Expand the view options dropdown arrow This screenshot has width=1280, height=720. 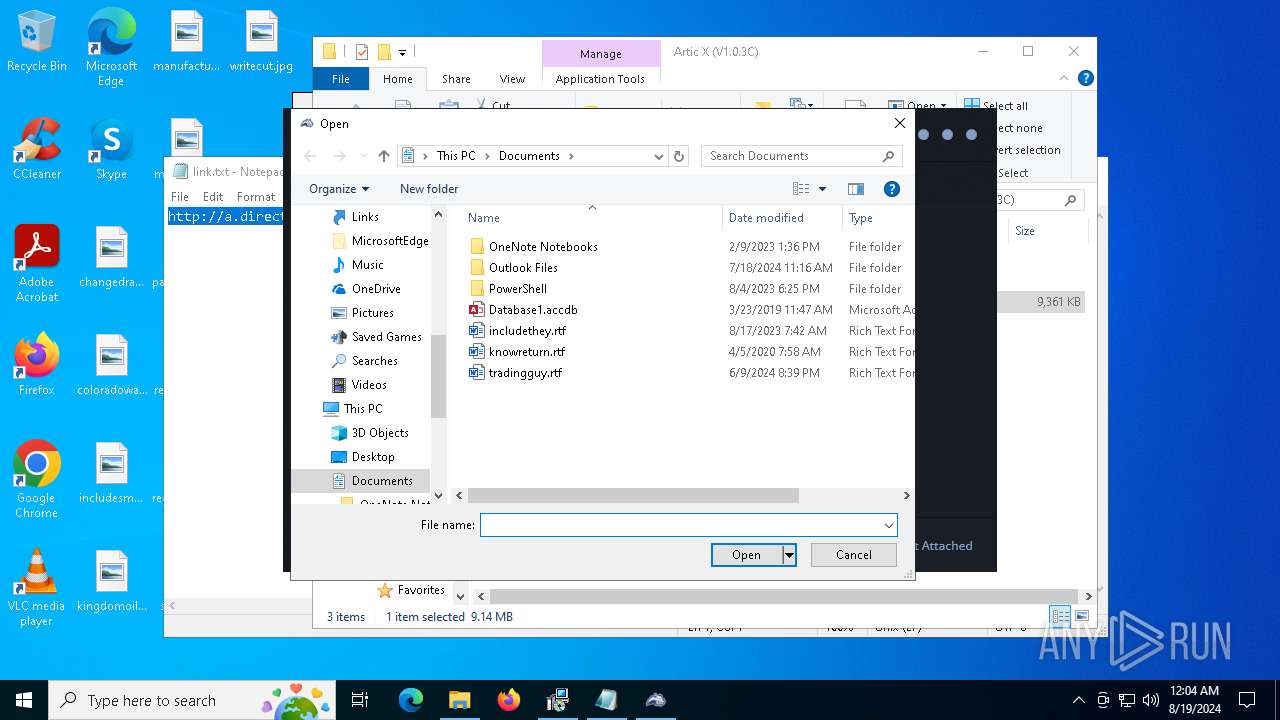pyautogui.click(x=823, y=189)
